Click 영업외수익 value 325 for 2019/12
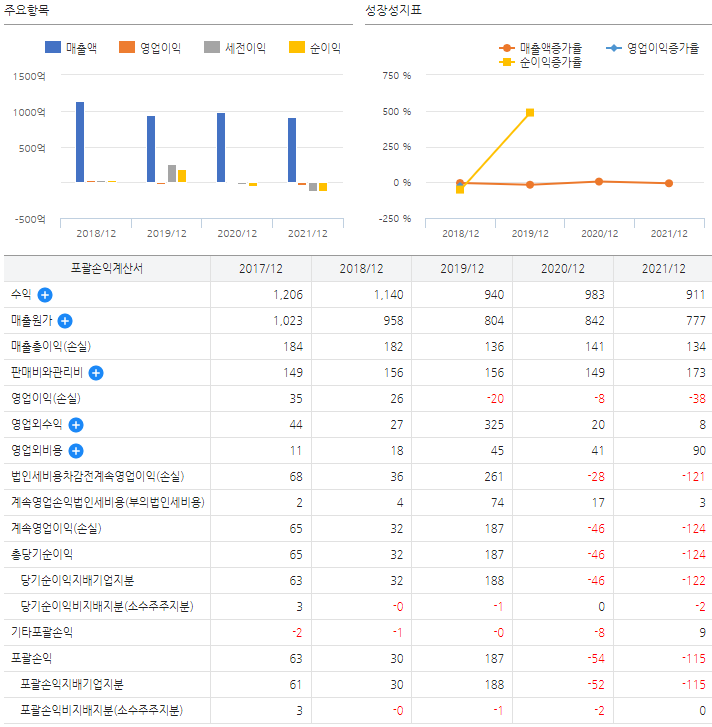The image size is (712, 727). pyautogui.click(x=494, y=425)
